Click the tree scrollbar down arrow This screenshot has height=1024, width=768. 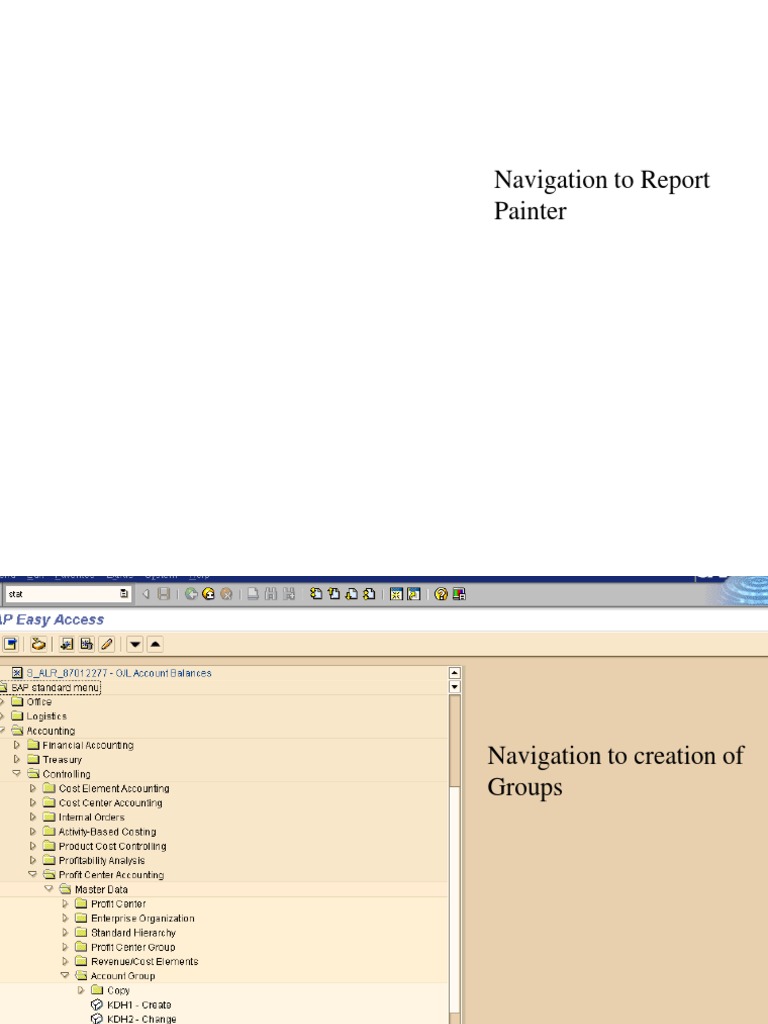point(455,686)
